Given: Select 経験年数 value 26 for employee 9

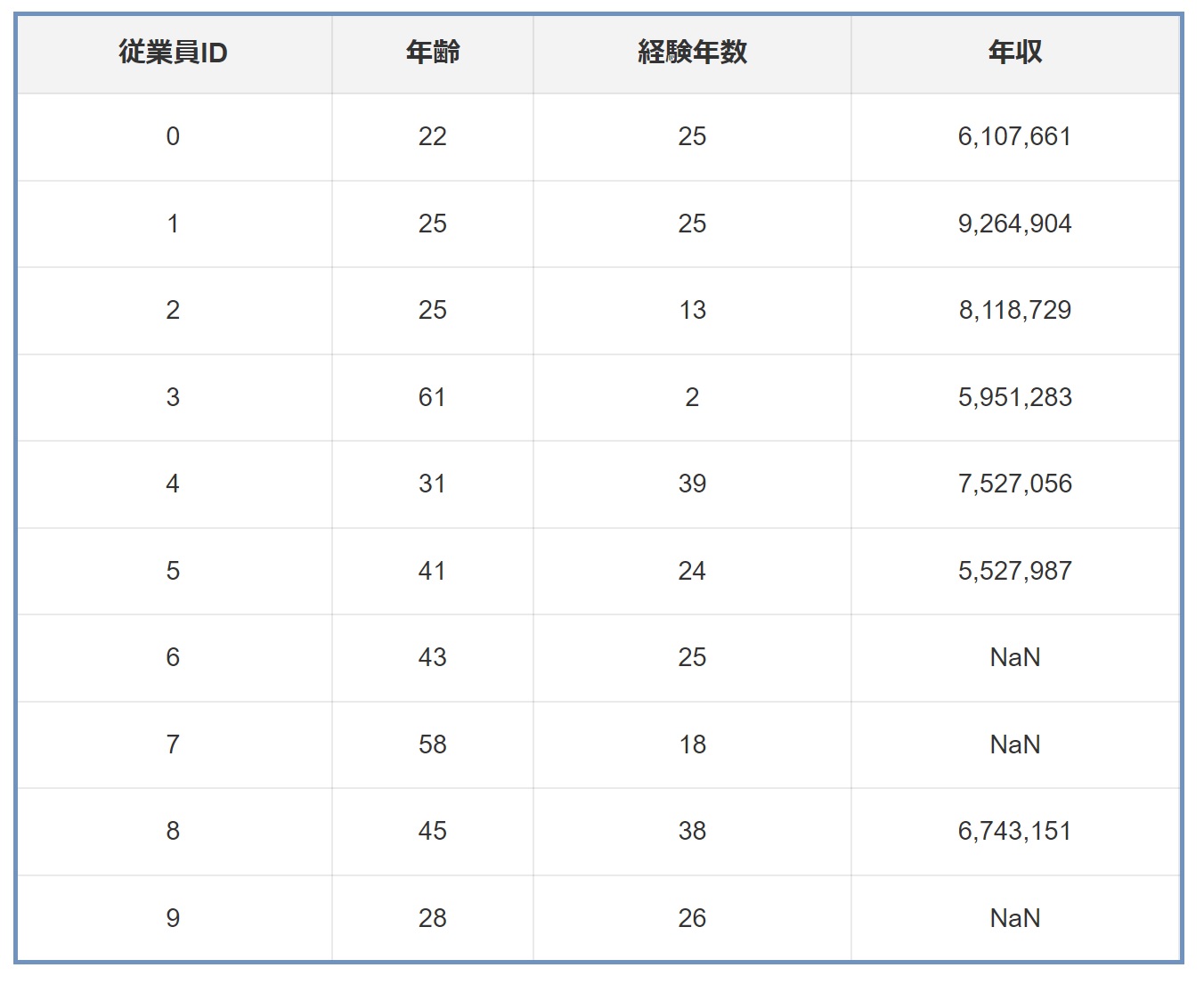Looking at the screenshot, I should [x=692, y=918].
